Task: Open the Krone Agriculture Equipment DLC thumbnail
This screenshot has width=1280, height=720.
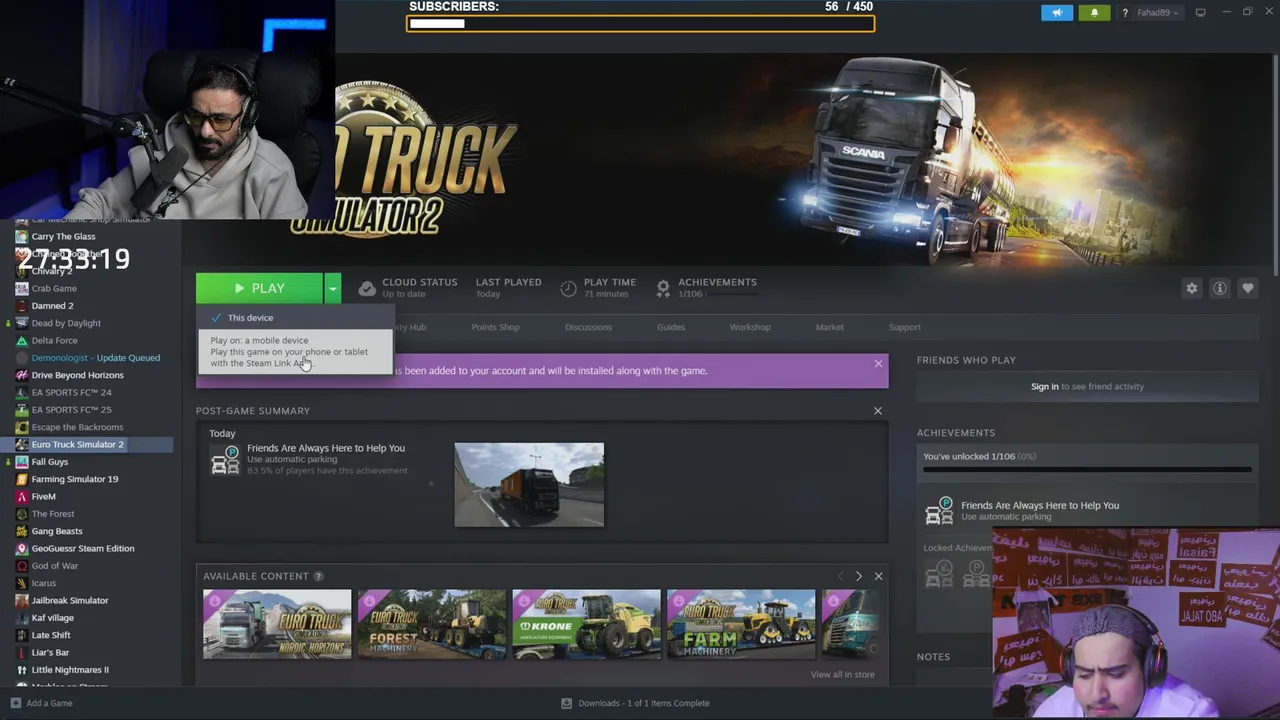Action: click(586, 624)
